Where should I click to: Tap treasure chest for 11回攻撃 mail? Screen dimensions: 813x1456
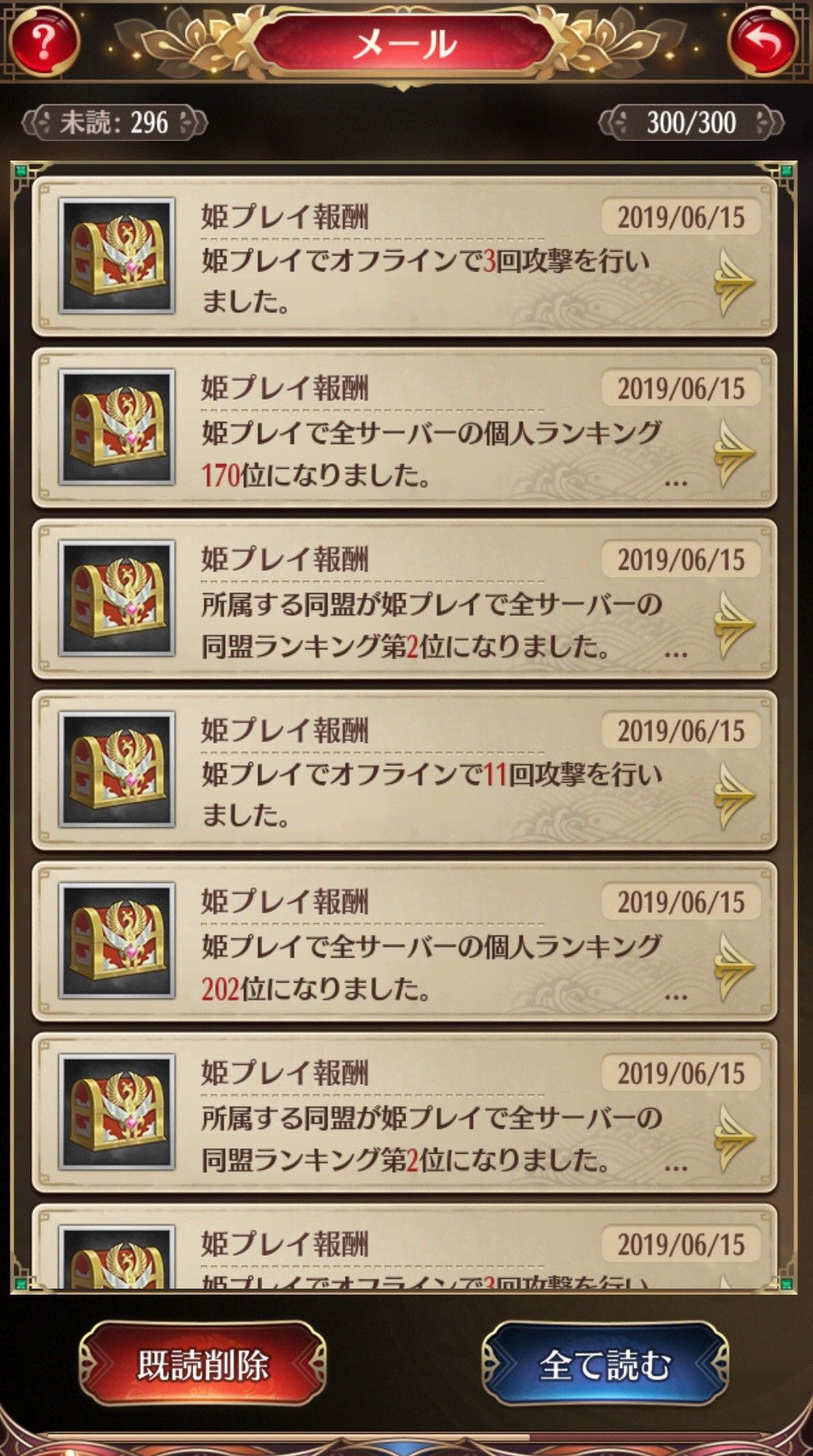[117, 770]
